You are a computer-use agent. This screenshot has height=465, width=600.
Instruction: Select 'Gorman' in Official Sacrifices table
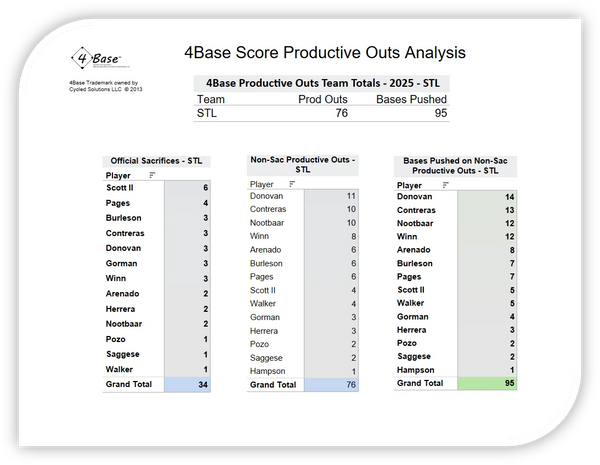(121, 264)
